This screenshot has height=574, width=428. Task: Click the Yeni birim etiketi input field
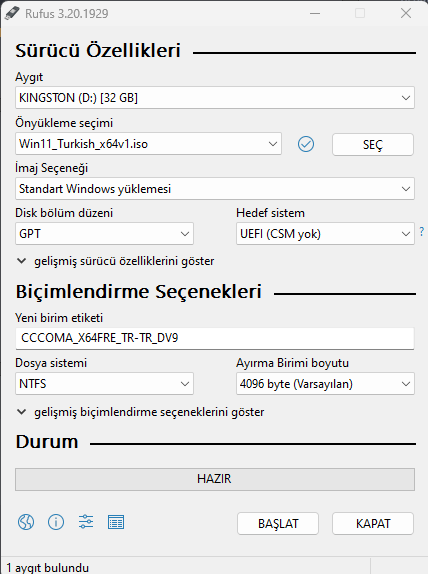click(215, 338)
